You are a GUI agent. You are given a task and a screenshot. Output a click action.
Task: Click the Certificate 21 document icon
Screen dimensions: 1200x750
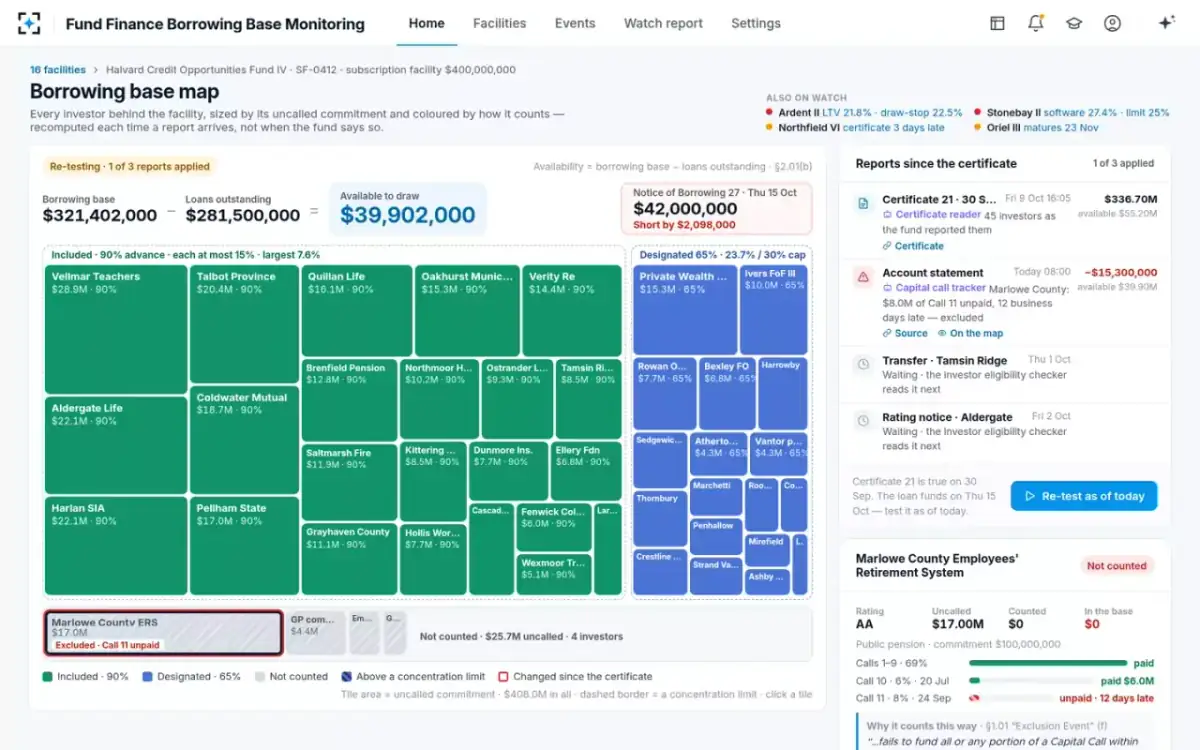click(x=863, y=203)
